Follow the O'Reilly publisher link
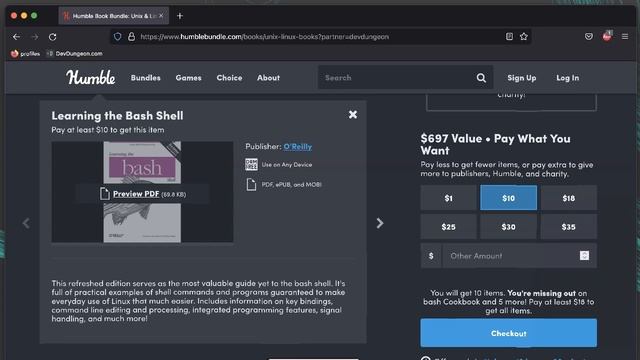The image size is (640, 360). point(298,147)
